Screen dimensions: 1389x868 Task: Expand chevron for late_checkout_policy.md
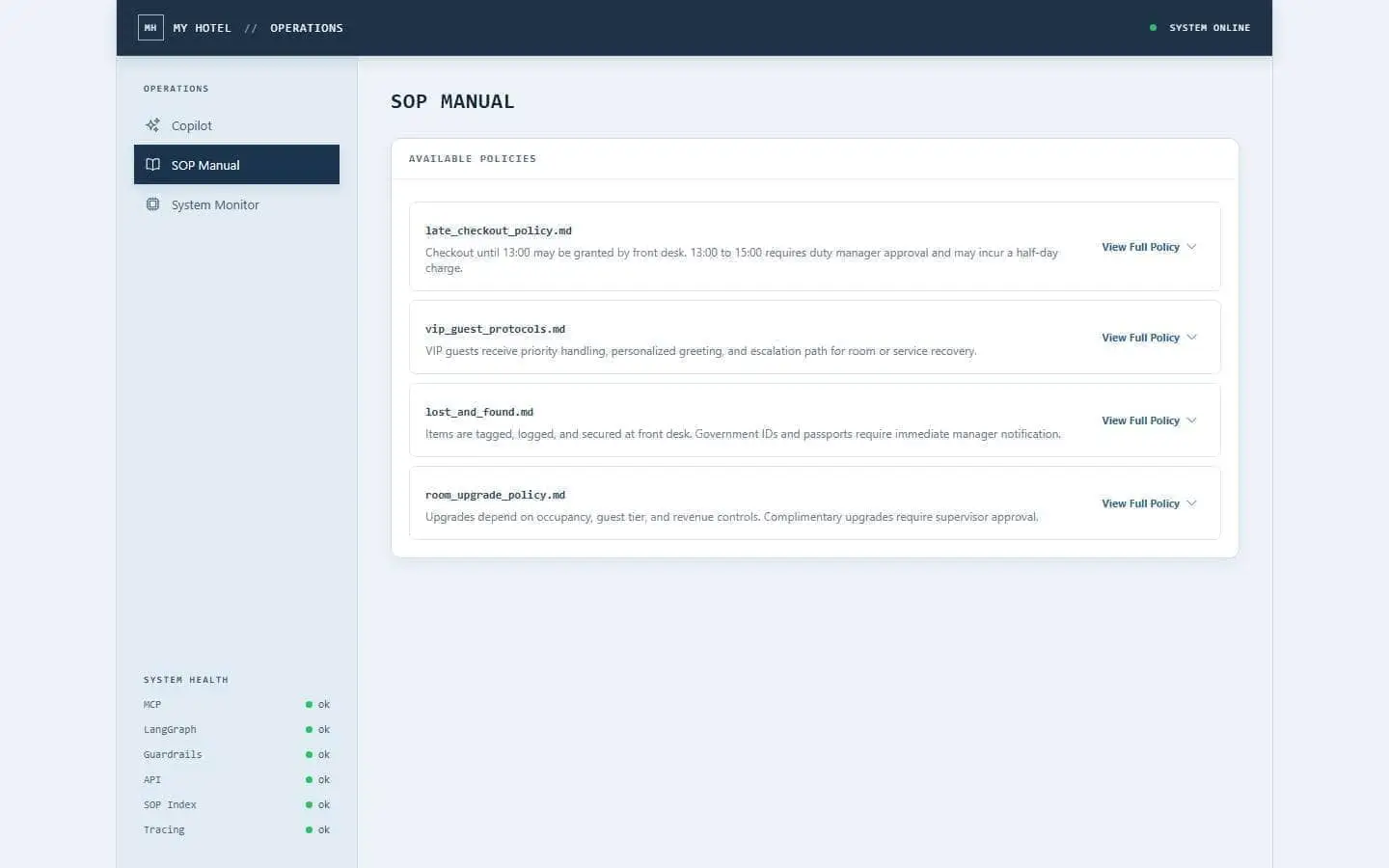click(1191, 247)
